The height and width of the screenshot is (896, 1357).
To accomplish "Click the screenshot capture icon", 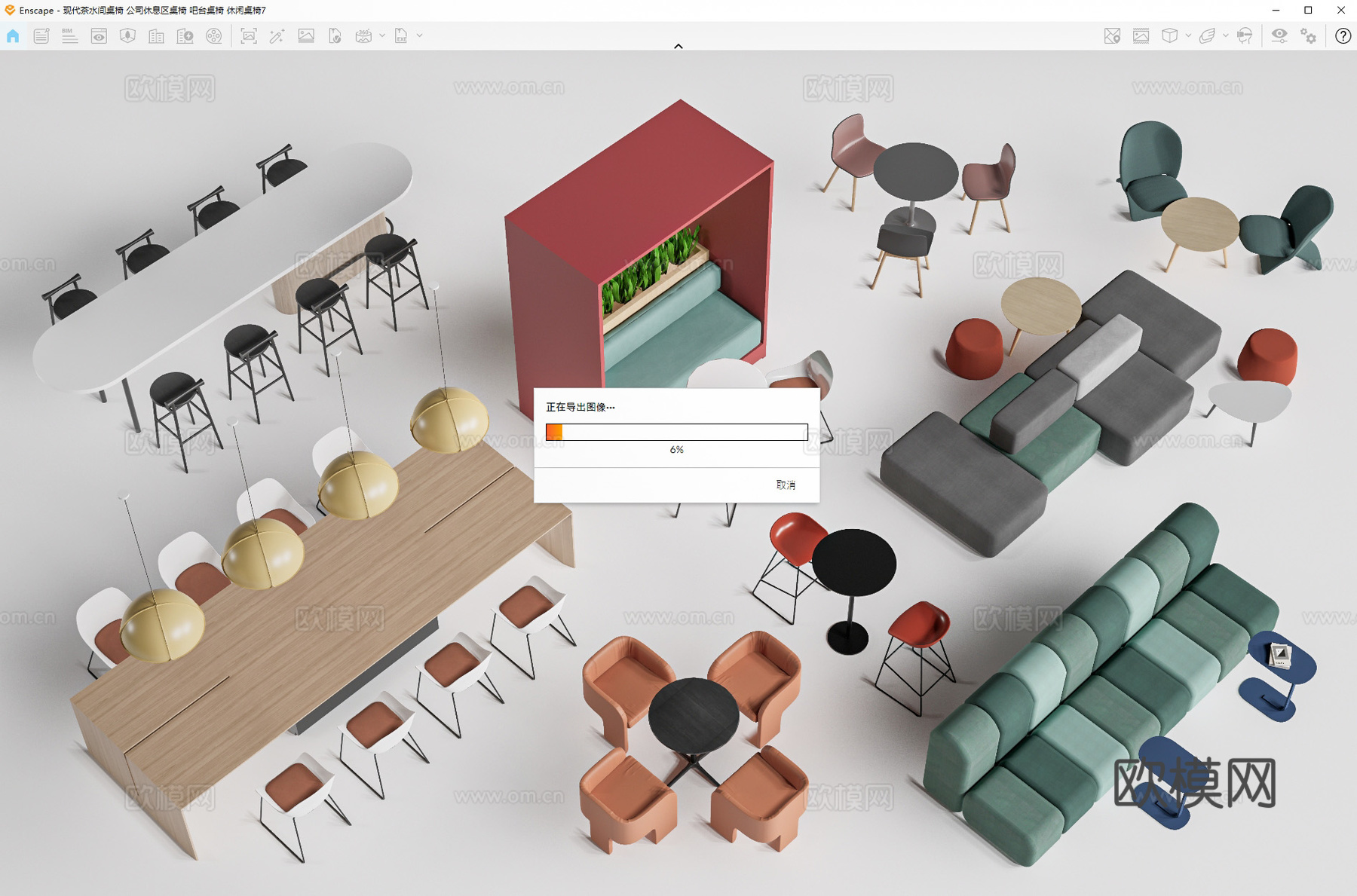I will pos(248,36).
